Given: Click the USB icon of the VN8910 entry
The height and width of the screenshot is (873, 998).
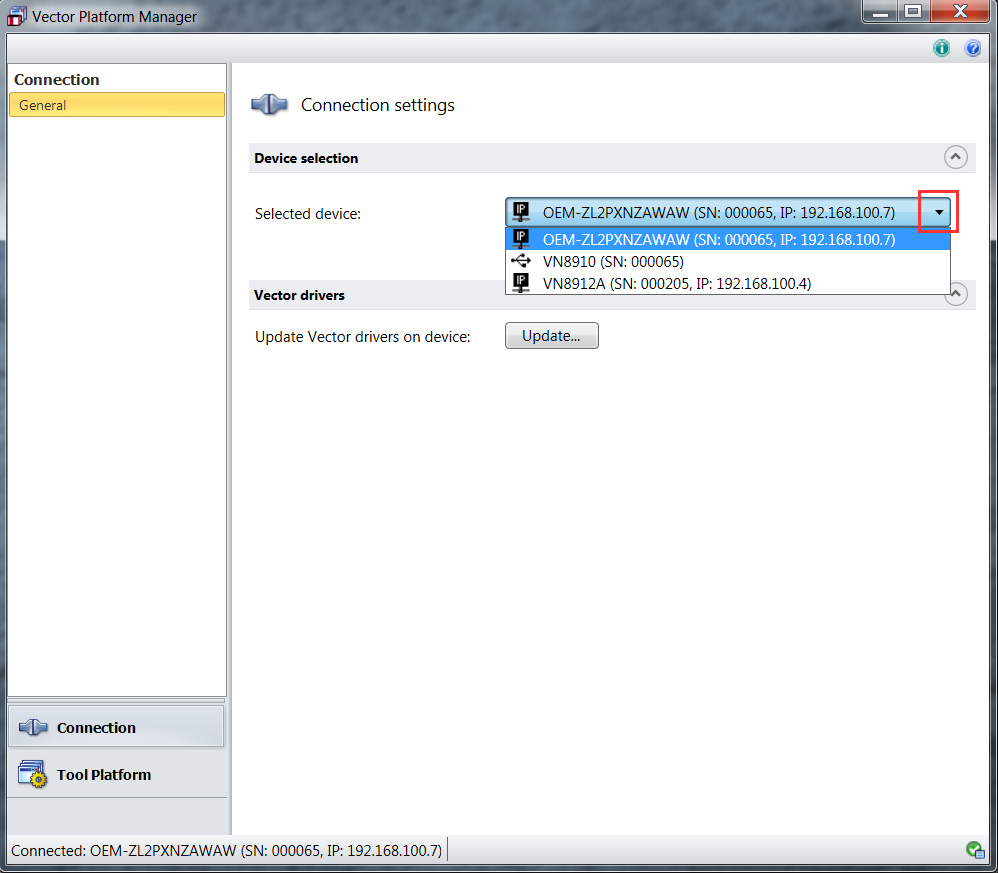Looking at the screenshot, I should [520, 261].
